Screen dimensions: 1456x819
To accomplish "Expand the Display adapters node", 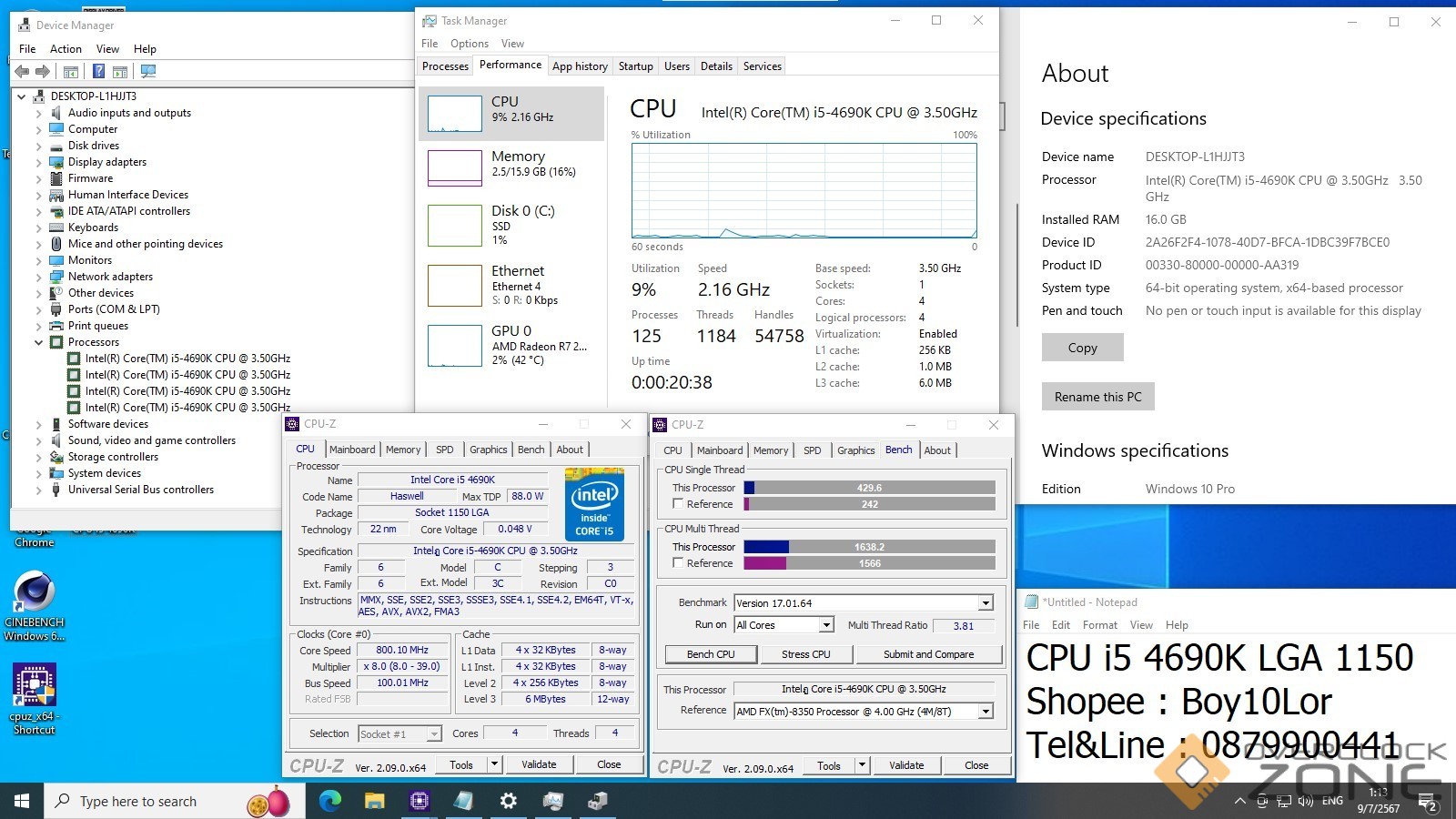I will pos(39,163).
